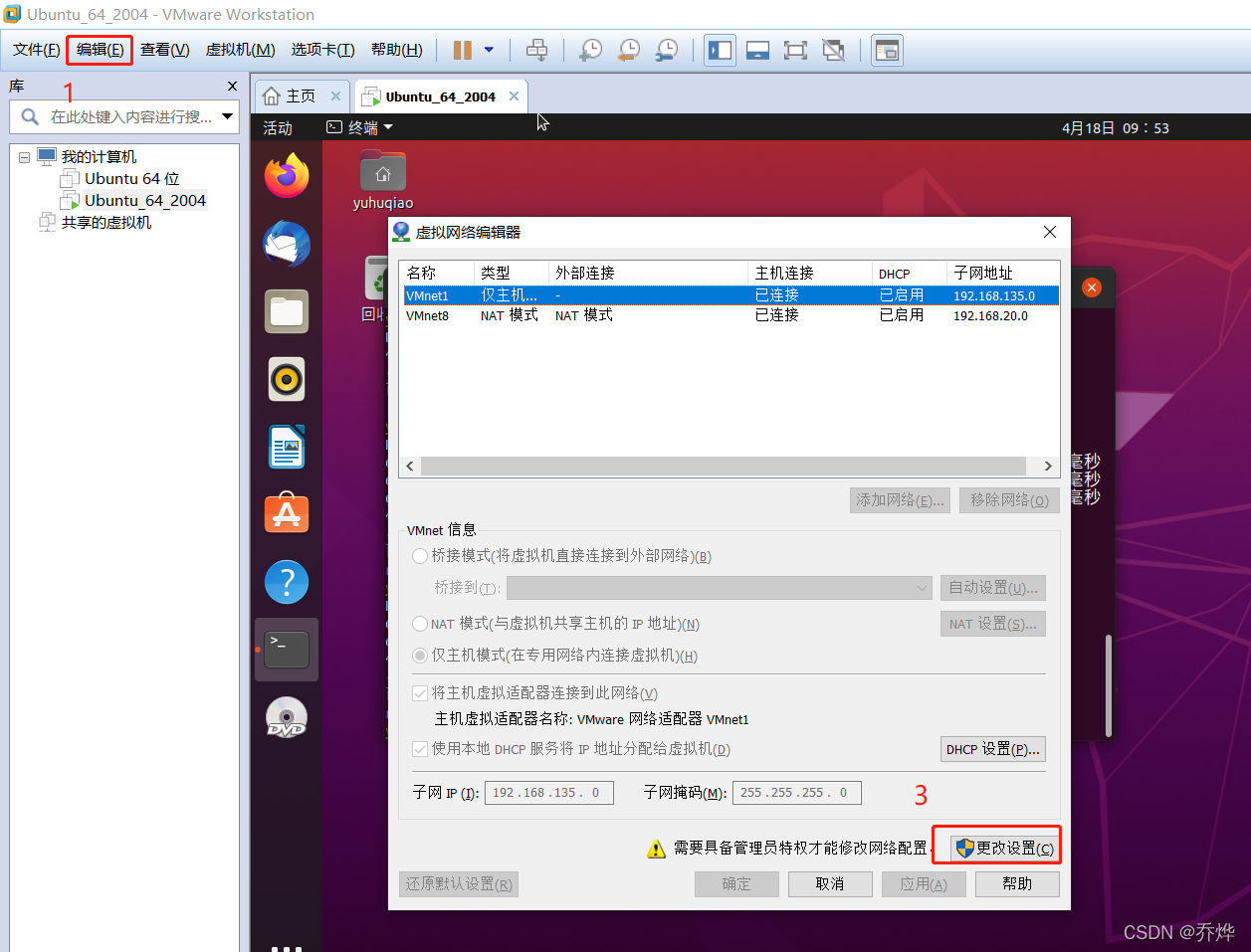Screen dimensions: 1251x952
Task: Open the 帮助(H) menu
Action: (397, 50)
